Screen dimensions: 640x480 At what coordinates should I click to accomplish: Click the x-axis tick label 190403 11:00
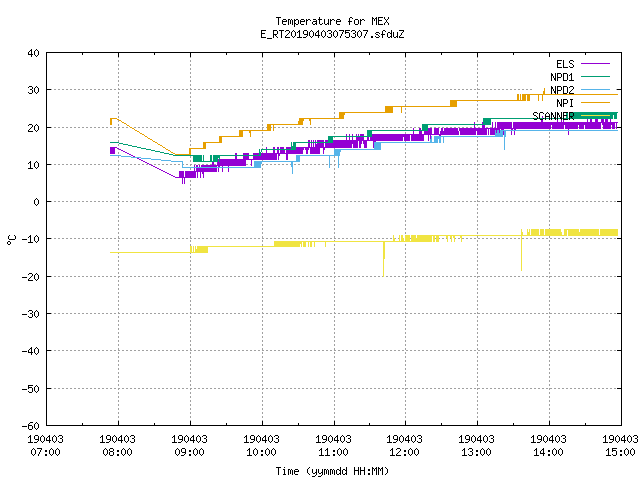point(333,446)
